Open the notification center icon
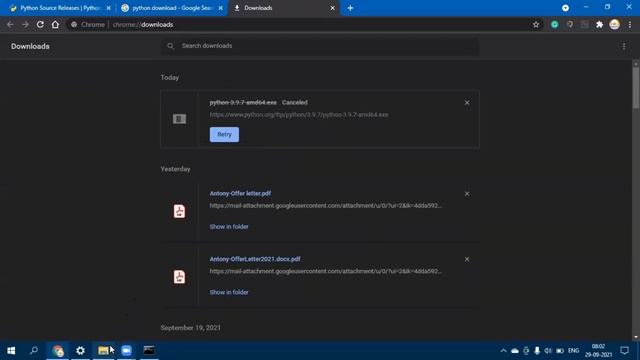 pos(624,351)
